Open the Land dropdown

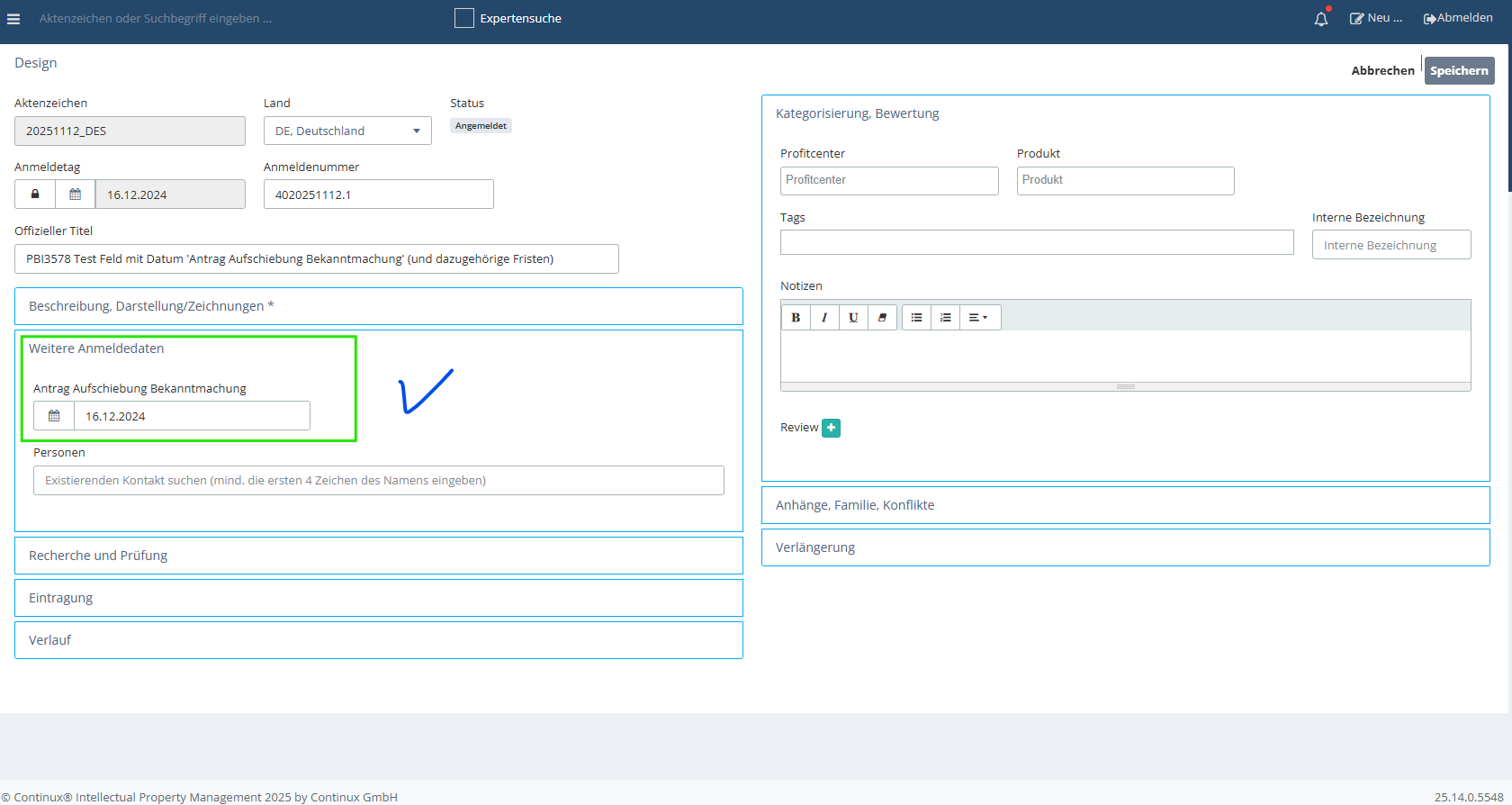(x=347, y=131)
